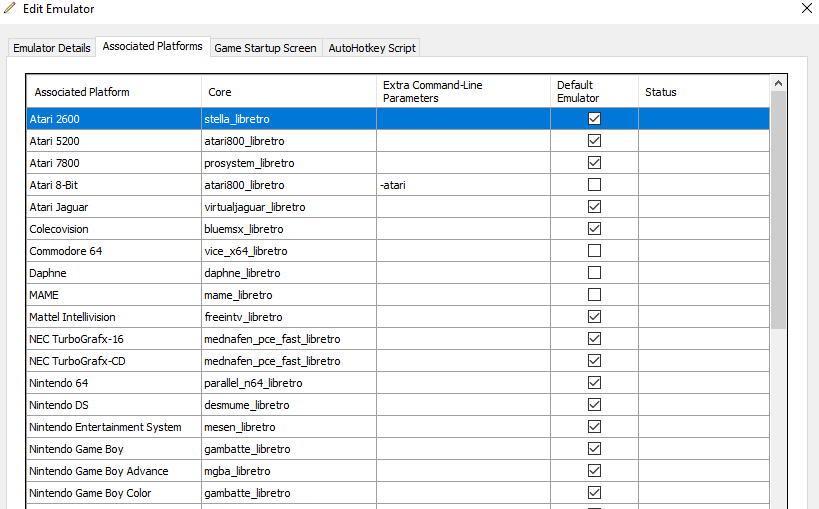The image size is (819, 509).
Task: Close the Edit Emulator window
Action: [x=806, y=8]
